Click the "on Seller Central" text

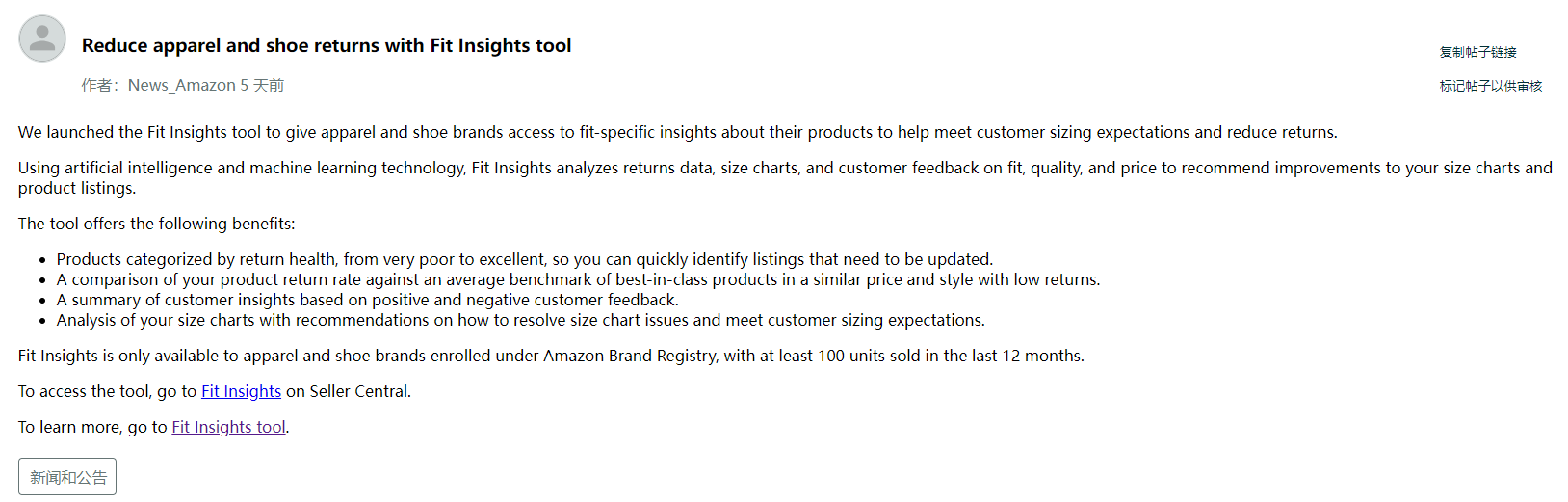(349, 391)
